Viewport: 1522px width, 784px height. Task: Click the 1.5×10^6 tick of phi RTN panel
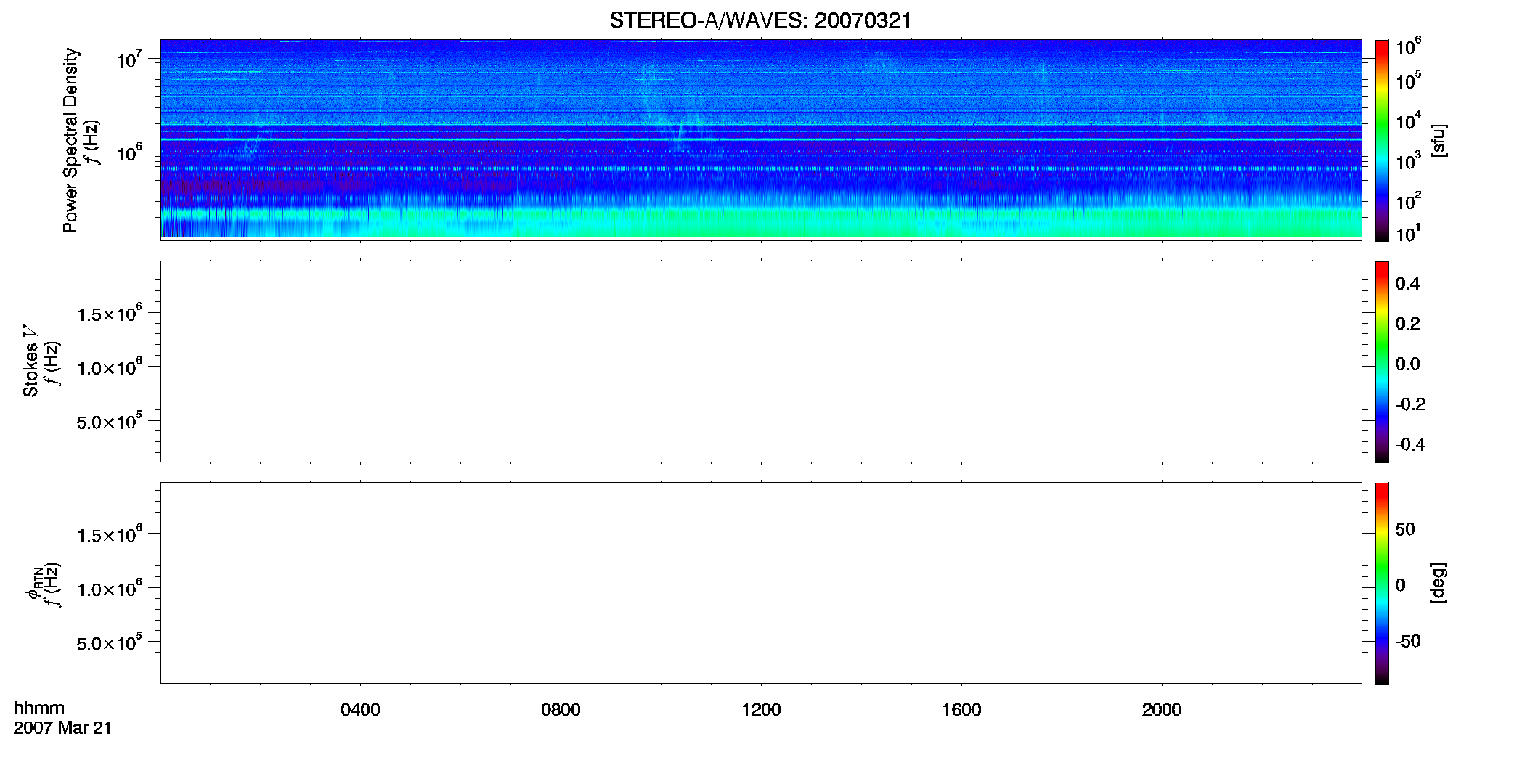(x=110, y=534)
